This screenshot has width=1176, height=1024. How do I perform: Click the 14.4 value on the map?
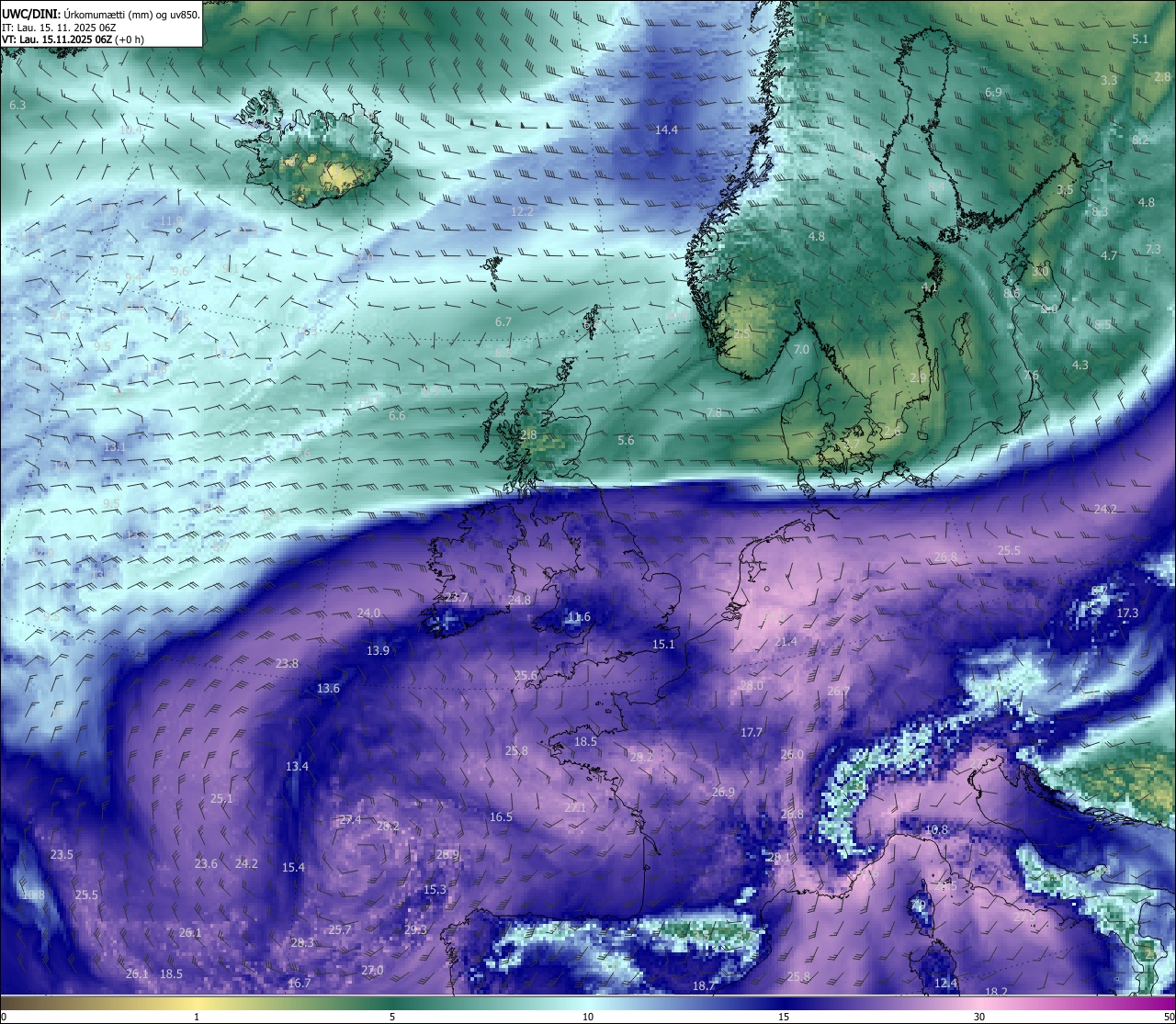(x=666, y=129)
